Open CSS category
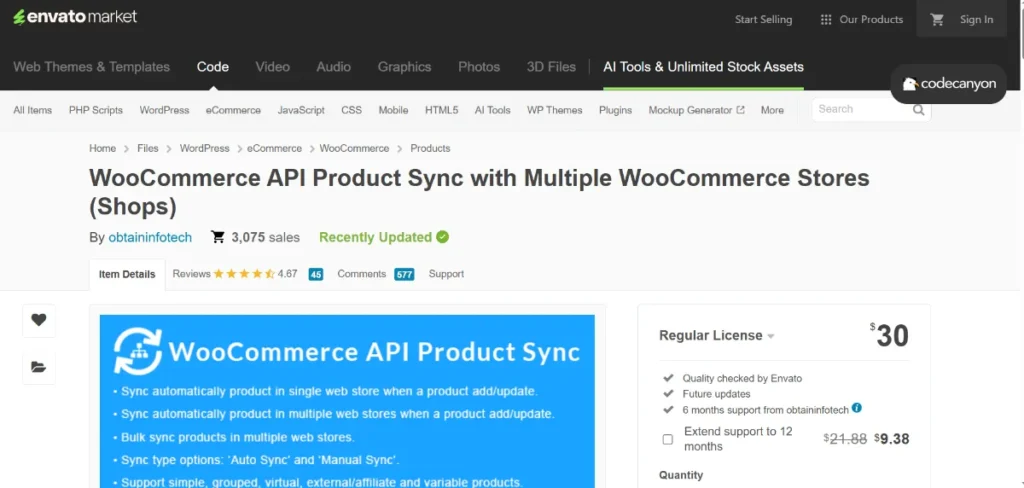This screenshot has width=1024, height=488. [351, 110]
